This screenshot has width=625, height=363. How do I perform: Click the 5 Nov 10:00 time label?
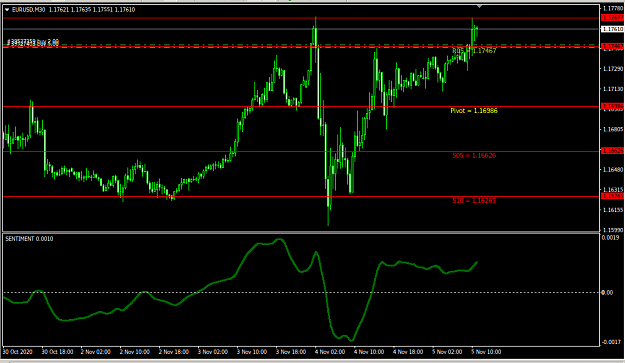coord(486,352)
